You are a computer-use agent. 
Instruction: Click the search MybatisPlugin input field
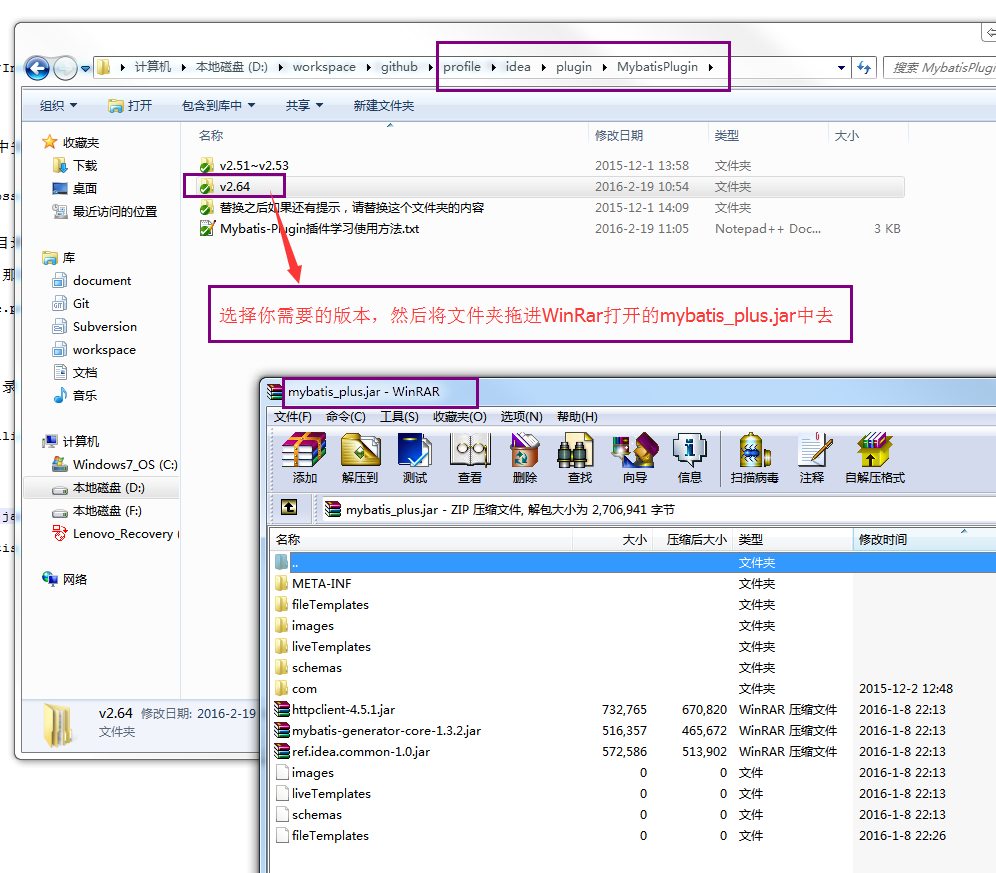click(x=942, y=67)
